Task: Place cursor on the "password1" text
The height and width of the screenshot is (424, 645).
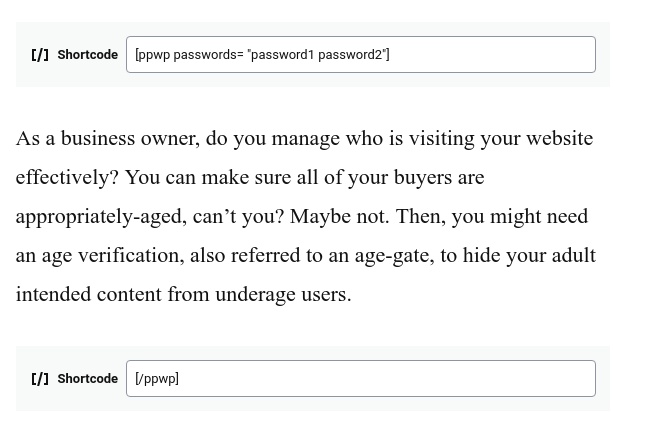Action: click(282, 55)
